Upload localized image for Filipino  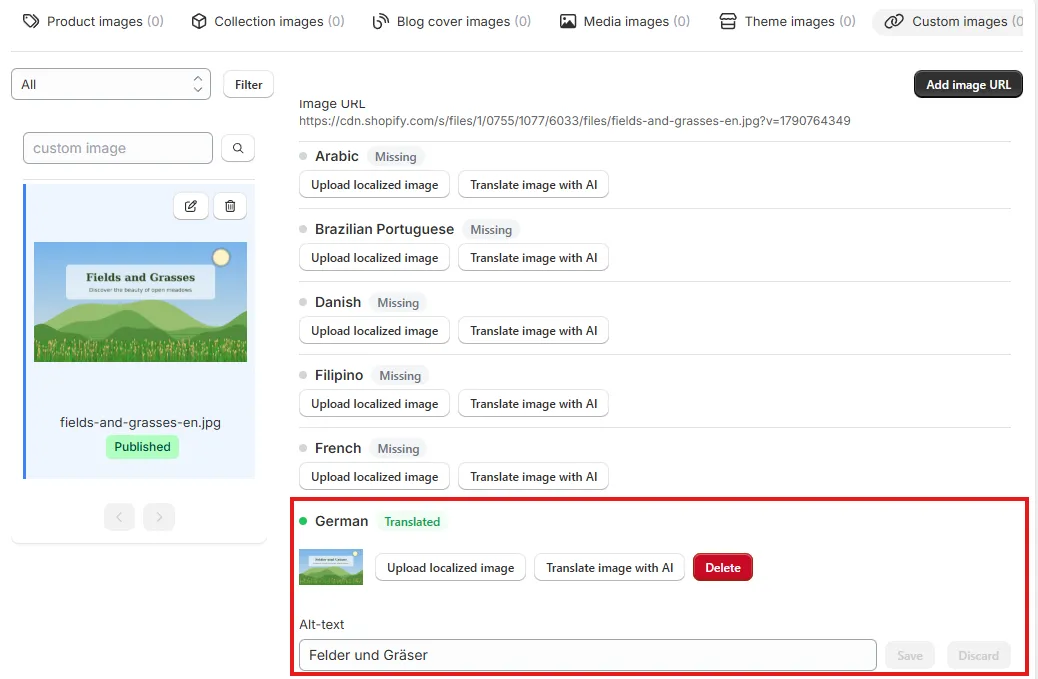click(x=375, y=404)
